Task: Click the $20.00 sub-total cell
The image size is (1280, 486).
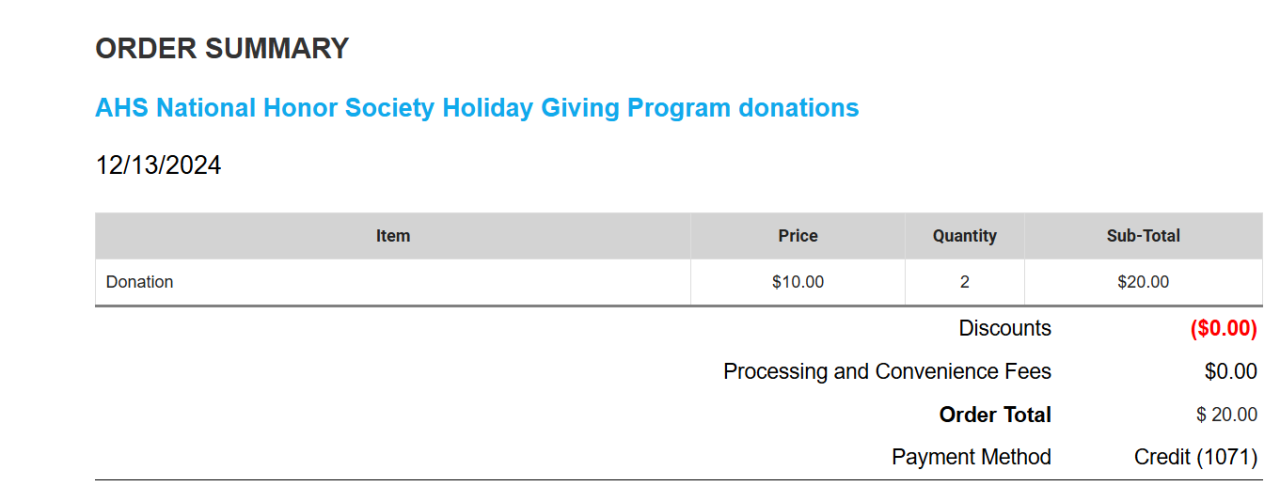Action: [1143, 282]
